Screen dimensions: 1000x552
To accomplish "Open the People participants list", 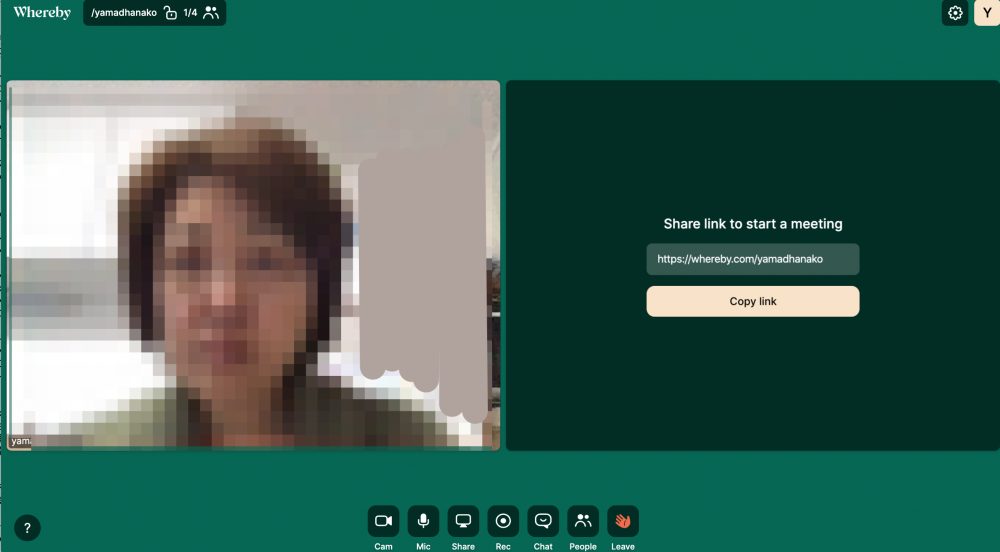I will [583, 521].
